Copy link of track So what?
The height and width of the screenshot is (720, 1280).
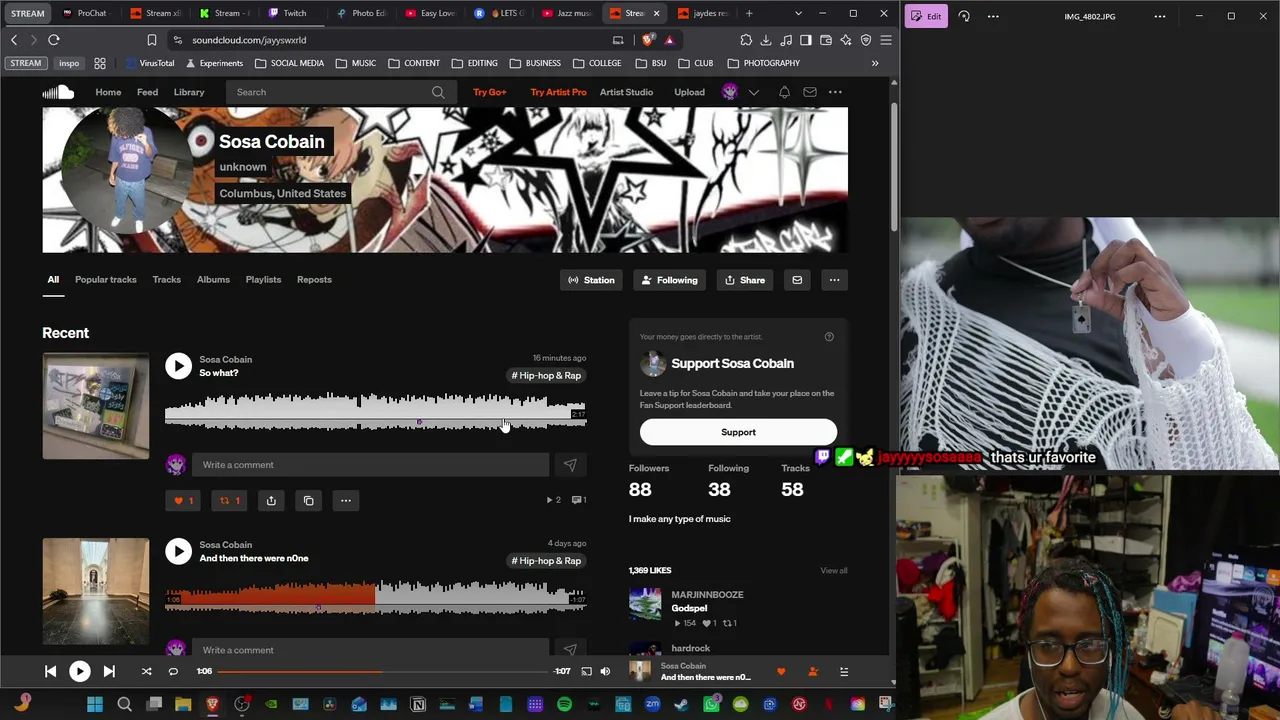[308, 500]
